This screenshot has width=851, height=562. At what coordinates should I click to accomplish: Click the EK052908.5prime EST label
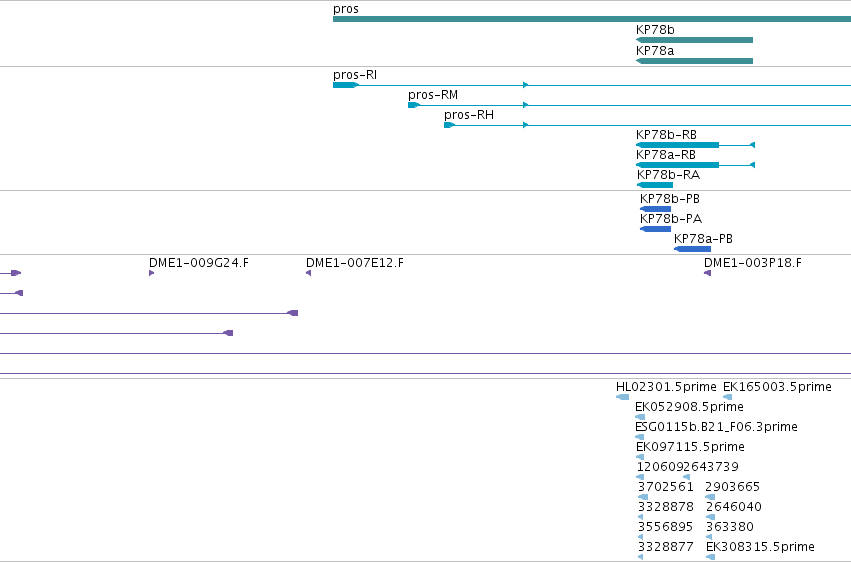[689, 407]
